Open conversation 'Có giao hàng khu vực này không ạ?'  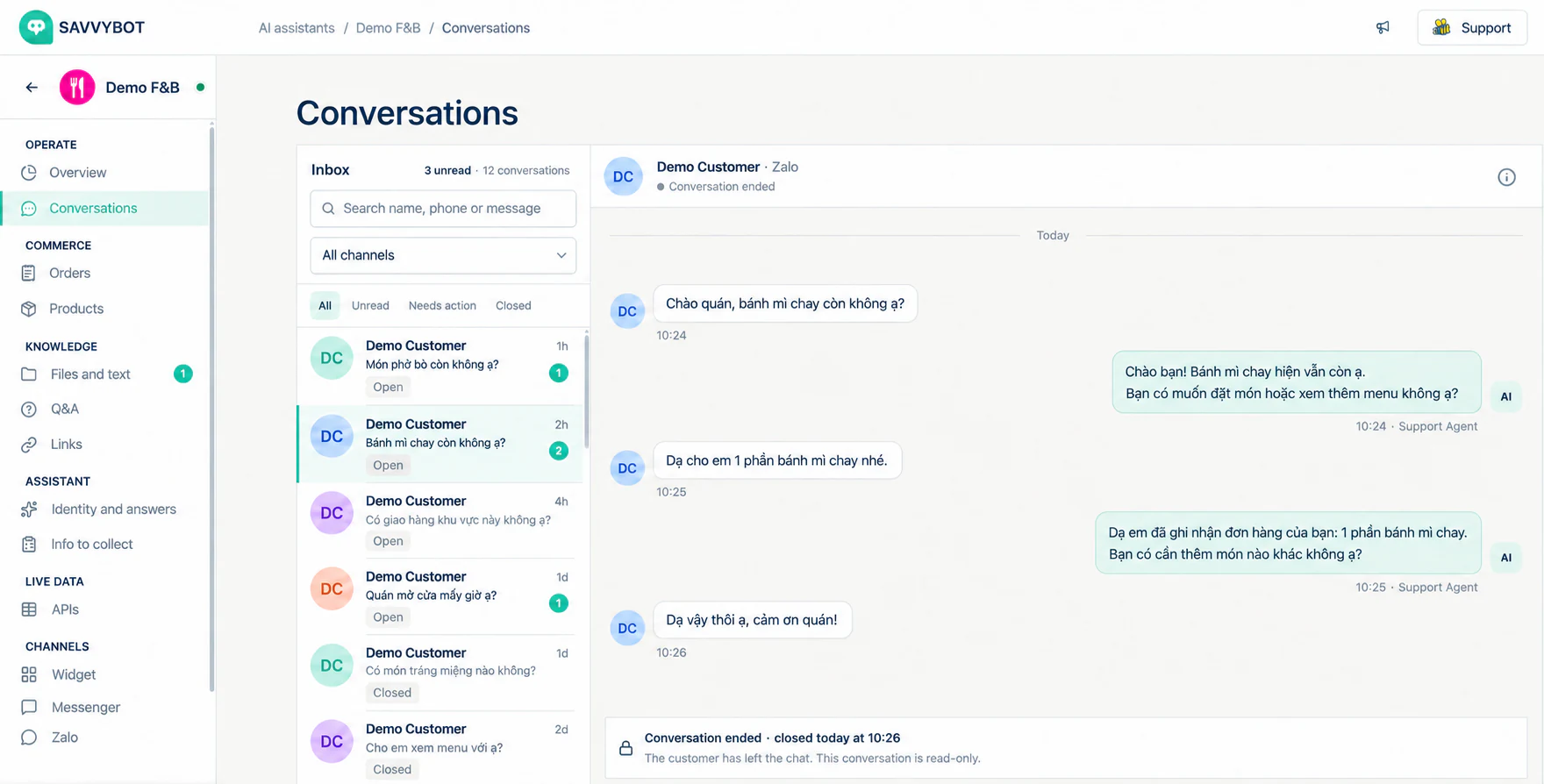(440, 520)
